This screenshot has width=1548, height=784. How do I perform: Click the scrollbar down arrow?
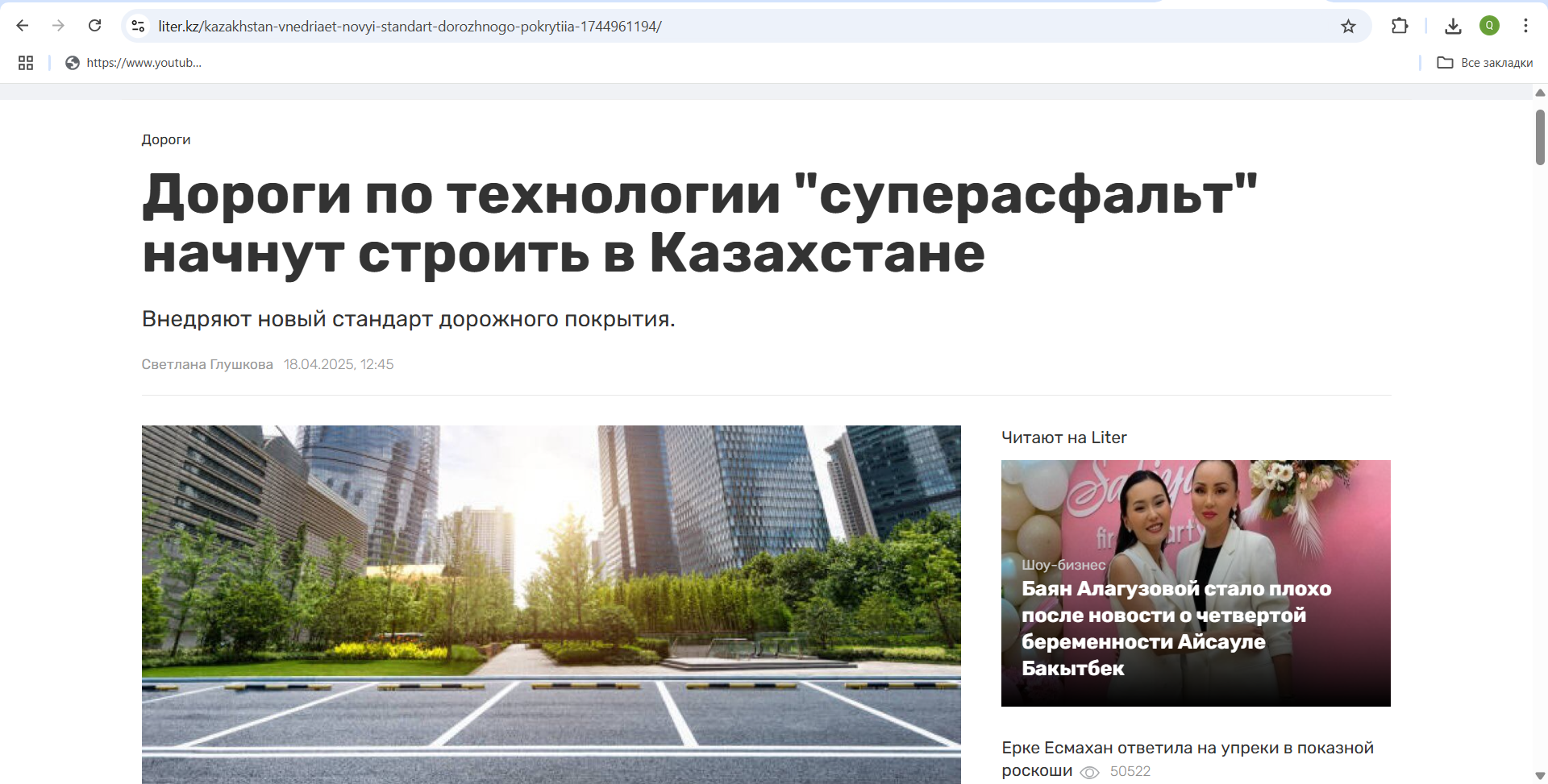point(1540,777)
